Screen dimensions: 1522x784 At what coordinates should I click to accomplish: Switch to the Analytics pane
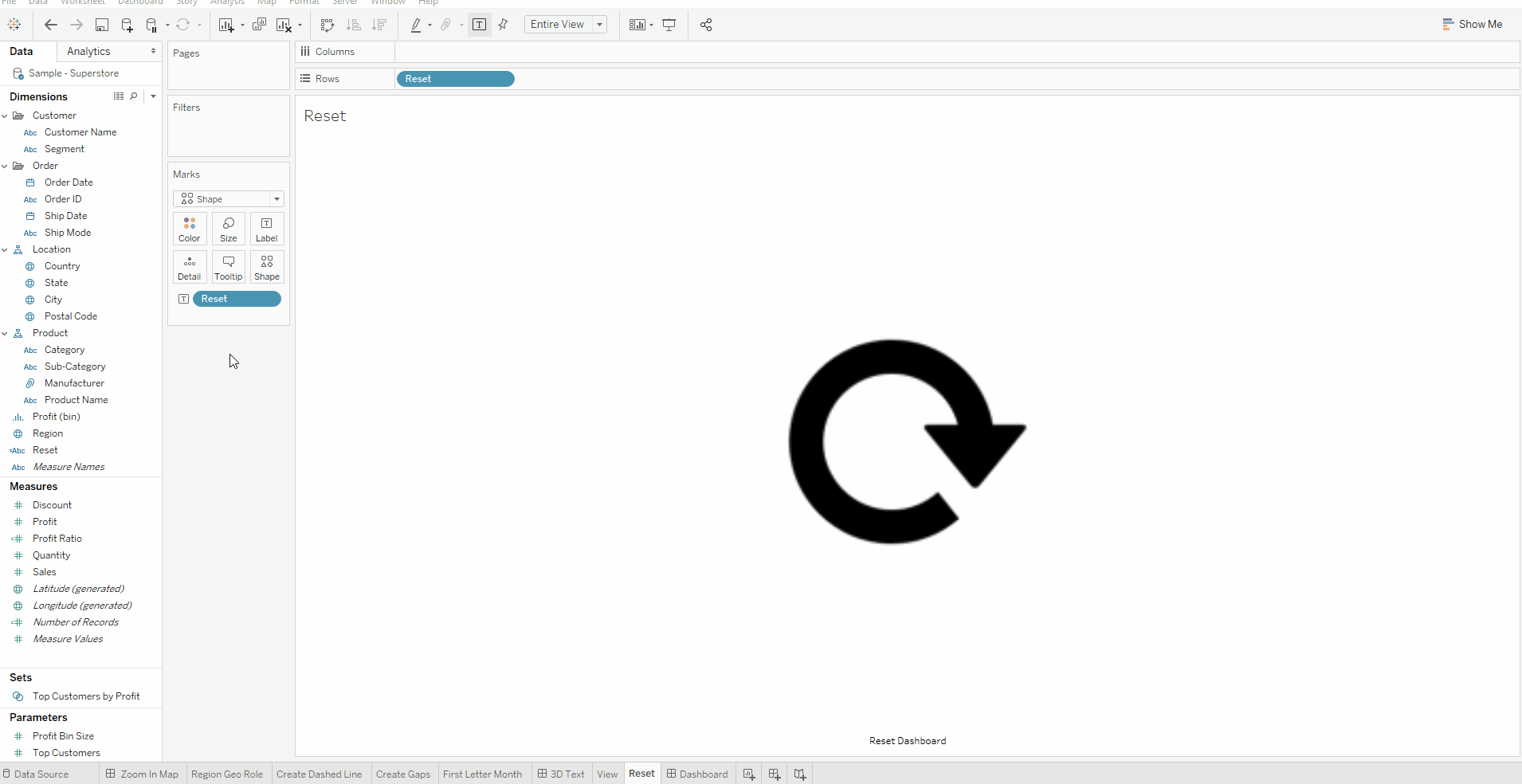(x=88, y=51)
